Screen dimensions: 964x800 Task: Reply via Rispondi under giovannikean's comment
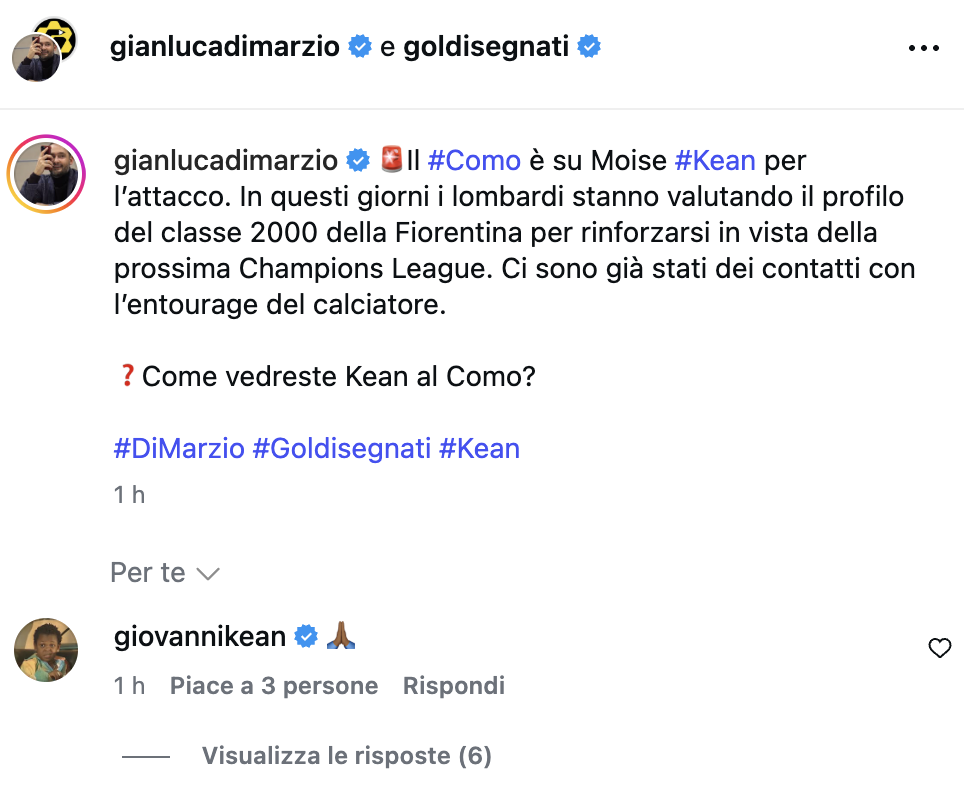pos(454,686)
